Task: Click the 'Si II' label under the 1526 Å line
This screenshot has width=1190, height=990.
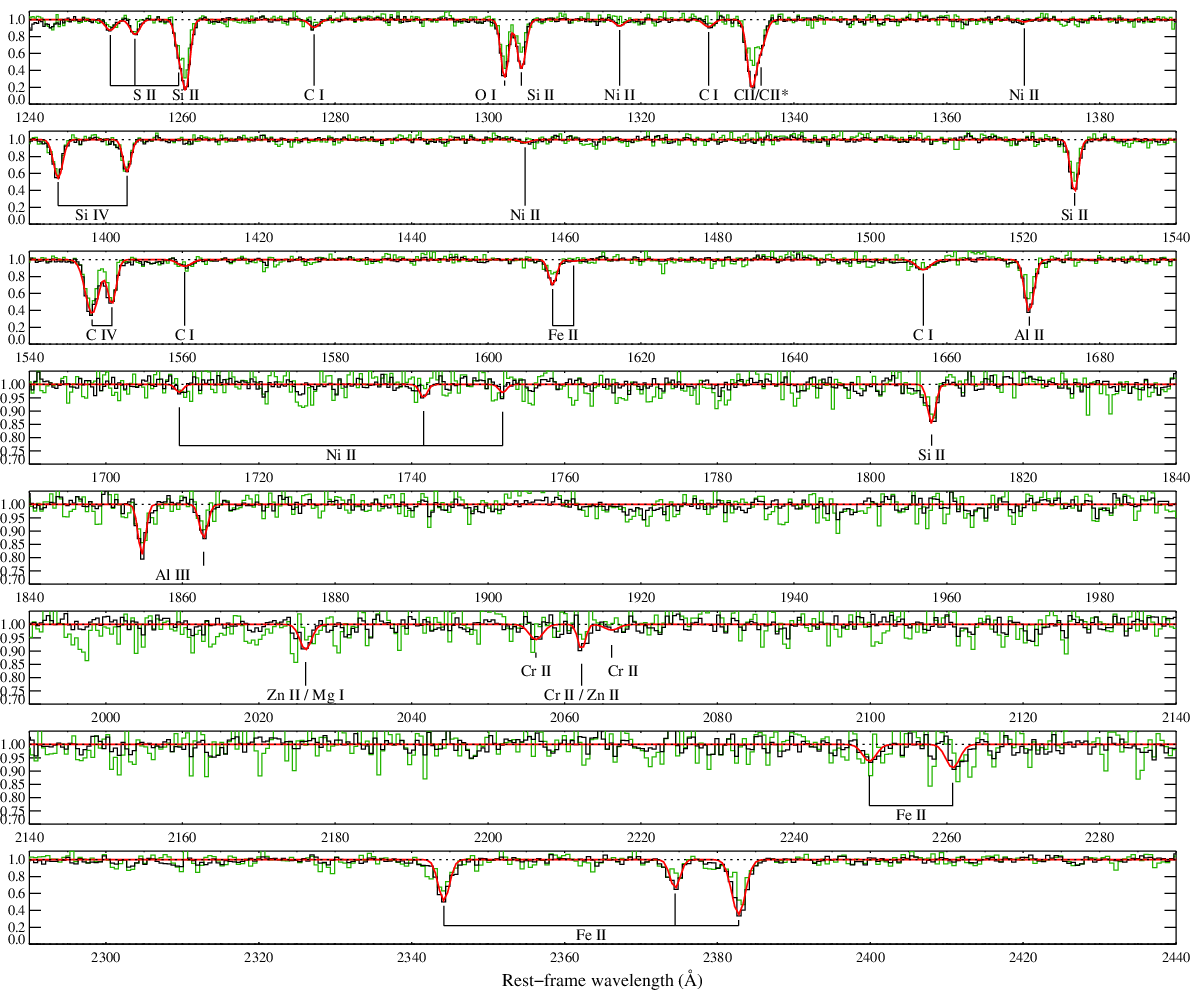Action: coord(1074,215)
